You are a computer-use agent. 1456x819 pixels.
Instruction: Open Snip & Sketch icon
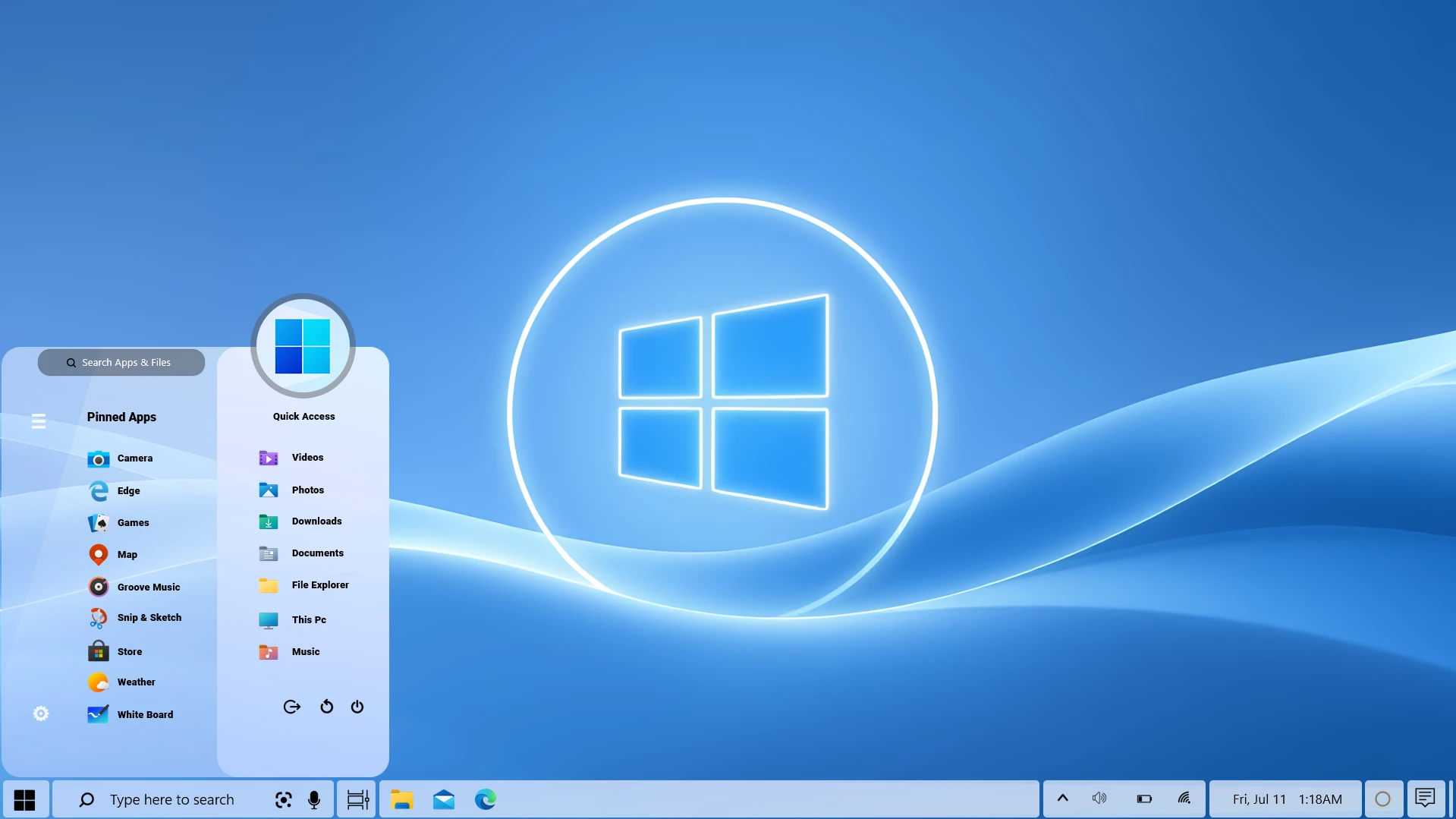point(99,618)
